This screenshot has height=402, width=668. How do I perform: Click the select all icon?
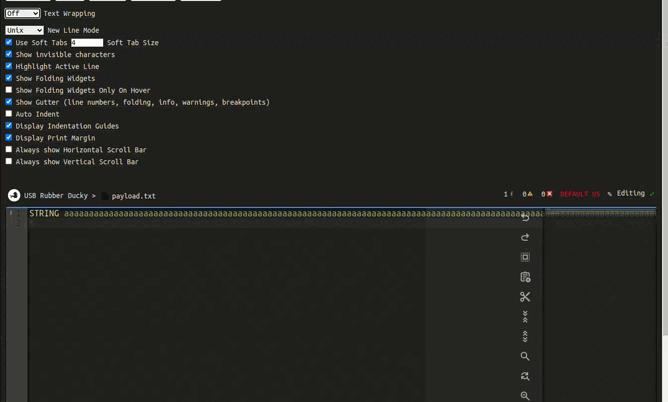click(525, 257)
